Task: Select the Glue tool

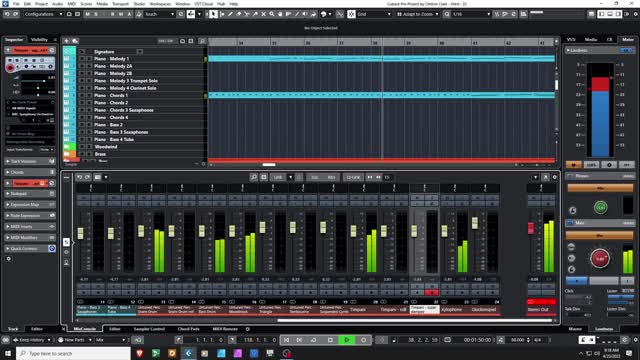Action: point(255,14)
